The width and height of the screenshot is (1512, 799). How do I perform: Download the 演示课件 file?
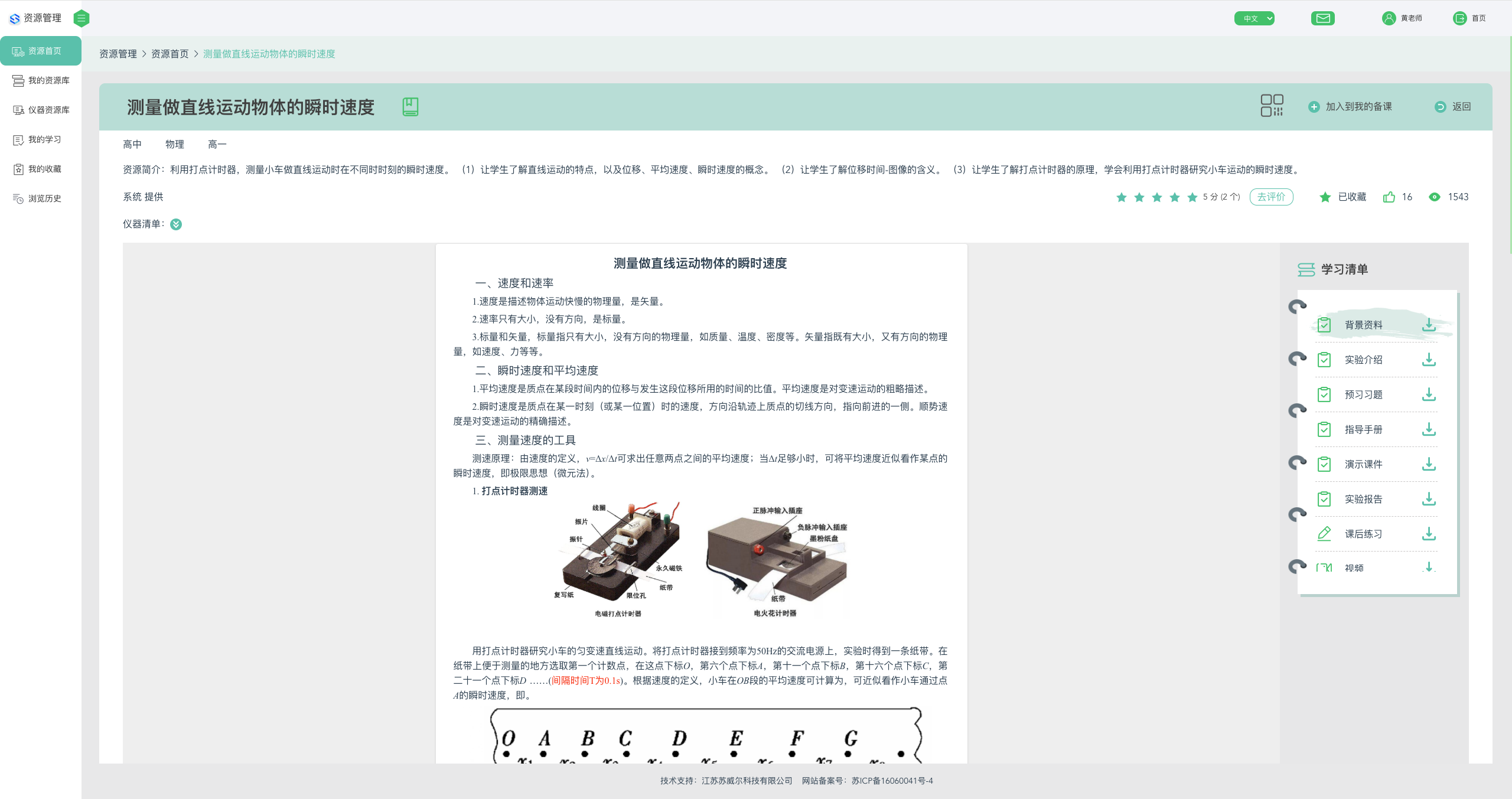[x=1429, y=464]
